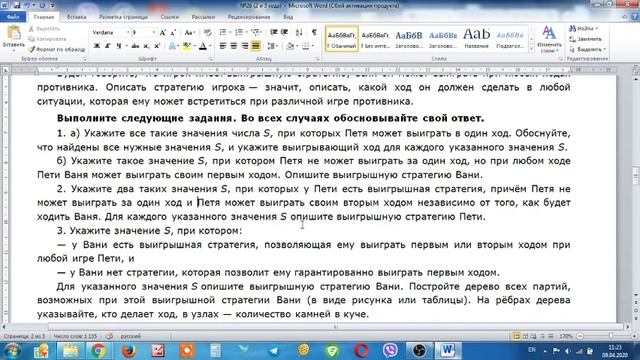Click the Copy (Копировать) command
Image resolution: width=640 pixels, height=360 pixels.
point(47,39)
